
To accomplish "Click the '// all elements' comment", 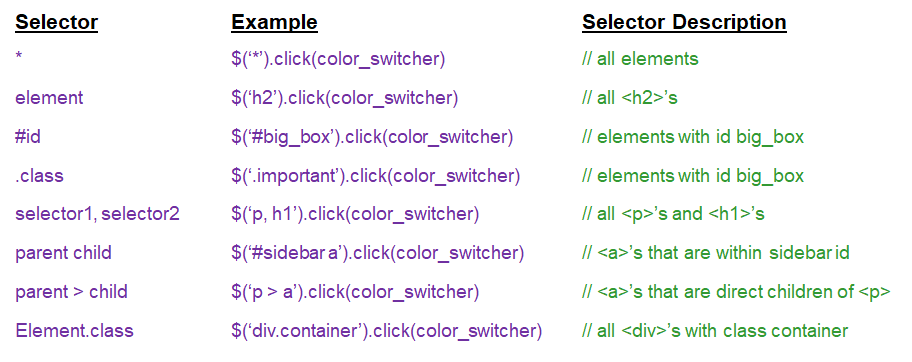I will [x=640, y=59].
